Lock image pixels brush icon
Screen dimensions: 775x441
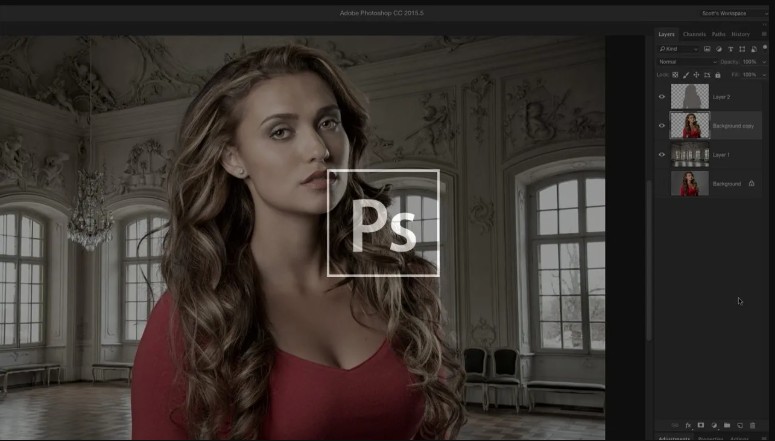tap(686, 75)
